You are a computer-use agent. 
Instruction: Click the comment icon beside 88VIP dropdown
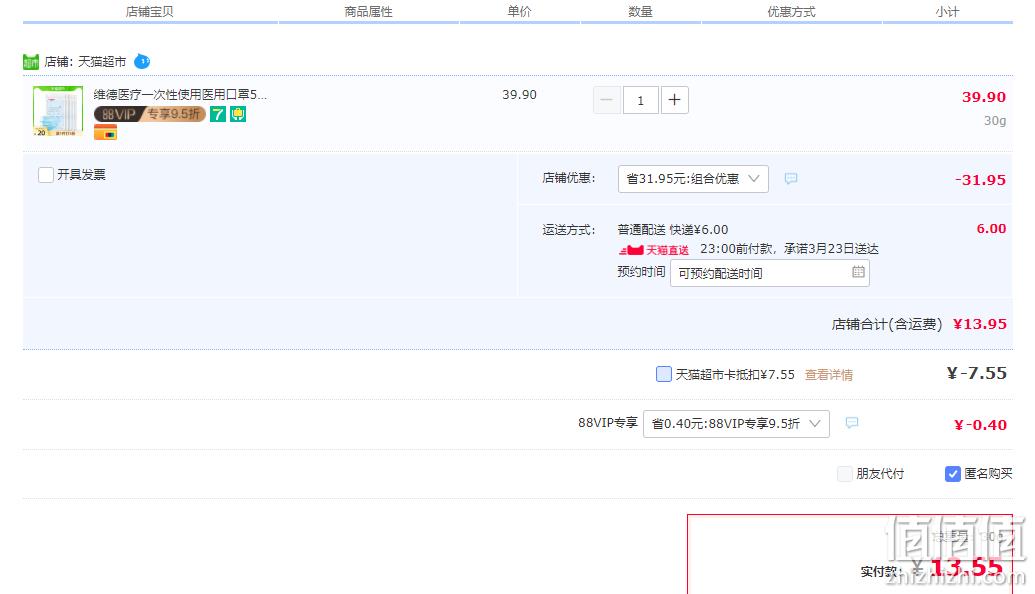tap(852, 423)
